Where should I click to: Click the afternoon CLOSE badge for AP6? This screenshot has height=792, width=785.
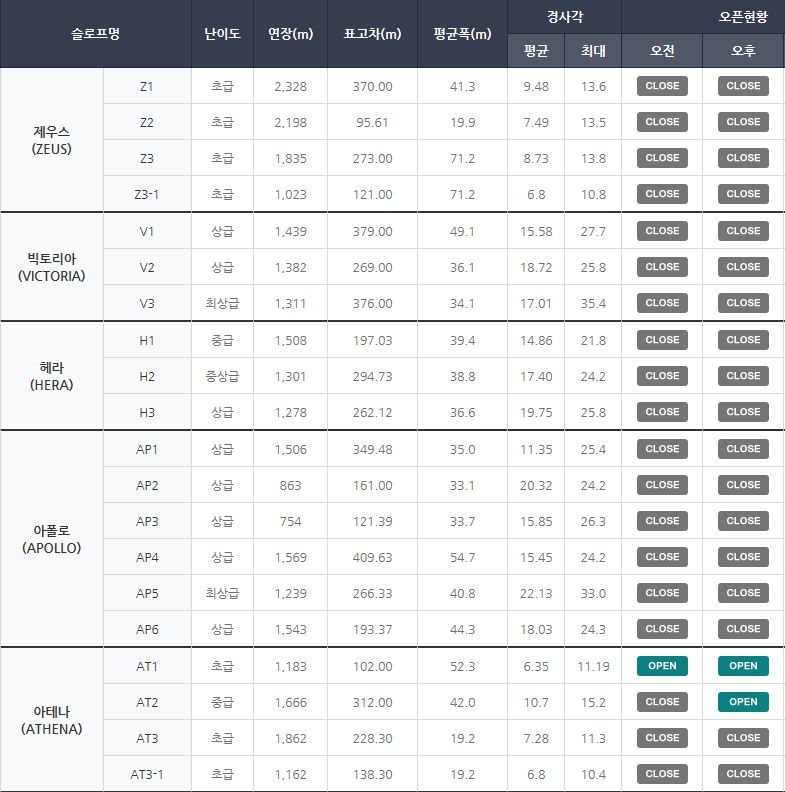click(743, 629)
